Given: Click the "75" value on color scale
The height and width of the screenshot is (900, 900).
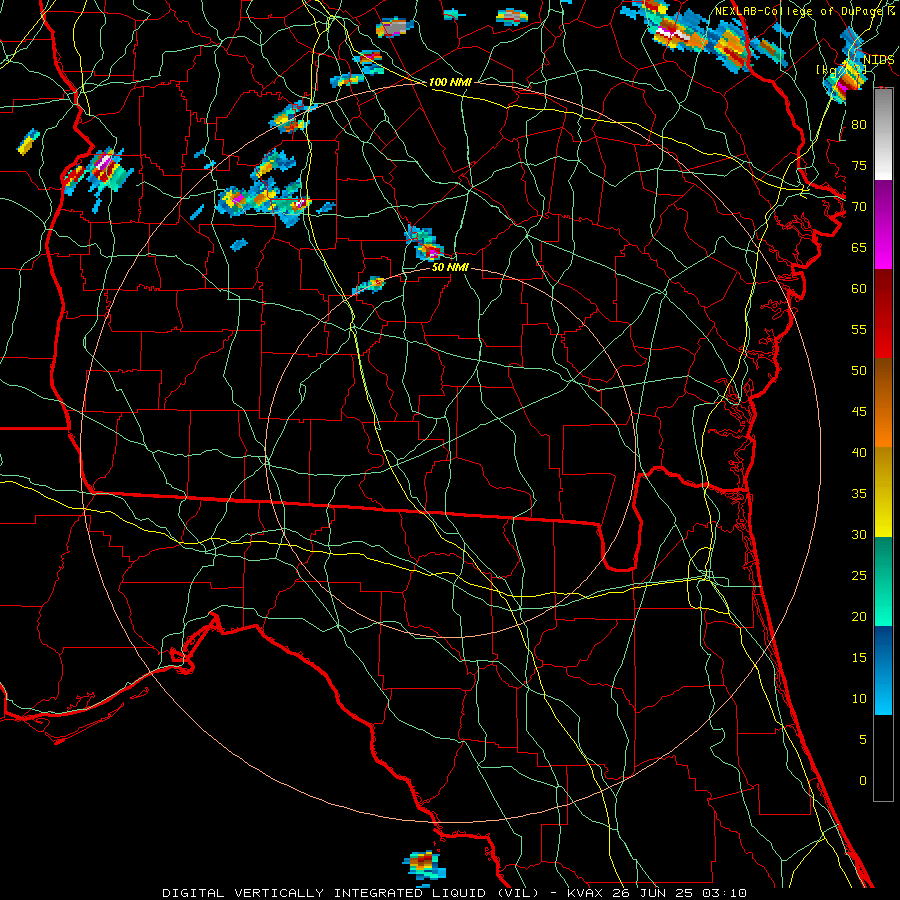Looking at the screenshot, I should 859,165.
